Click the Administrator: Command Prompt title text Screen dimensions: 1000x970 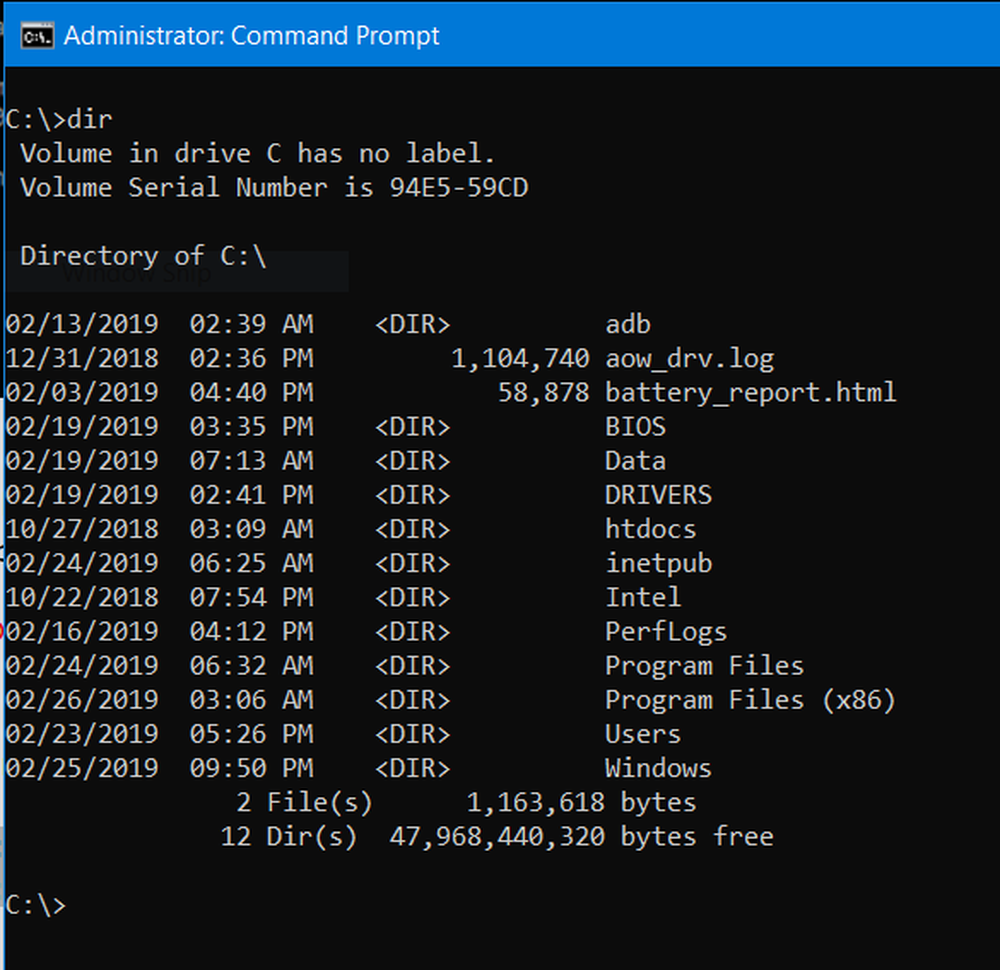[251, 36]
